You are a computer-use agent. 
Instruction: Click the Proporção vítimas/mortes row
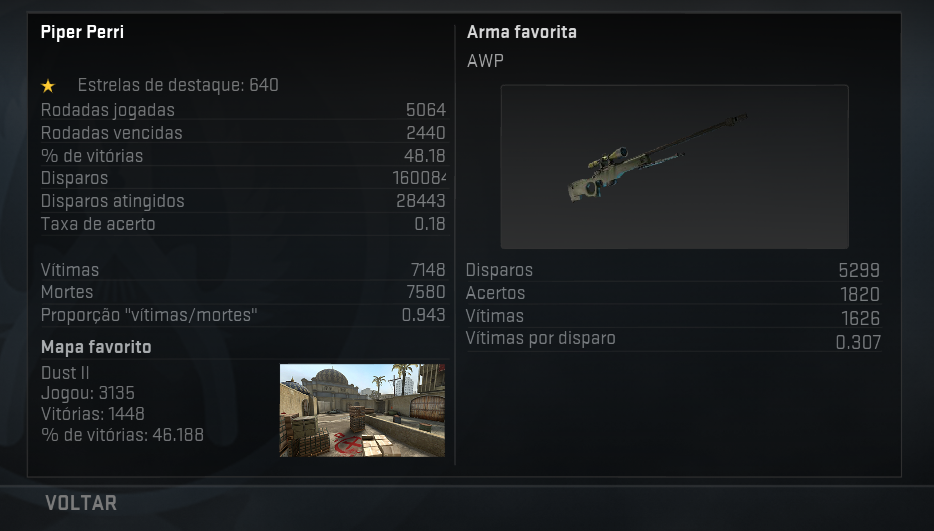243,315
